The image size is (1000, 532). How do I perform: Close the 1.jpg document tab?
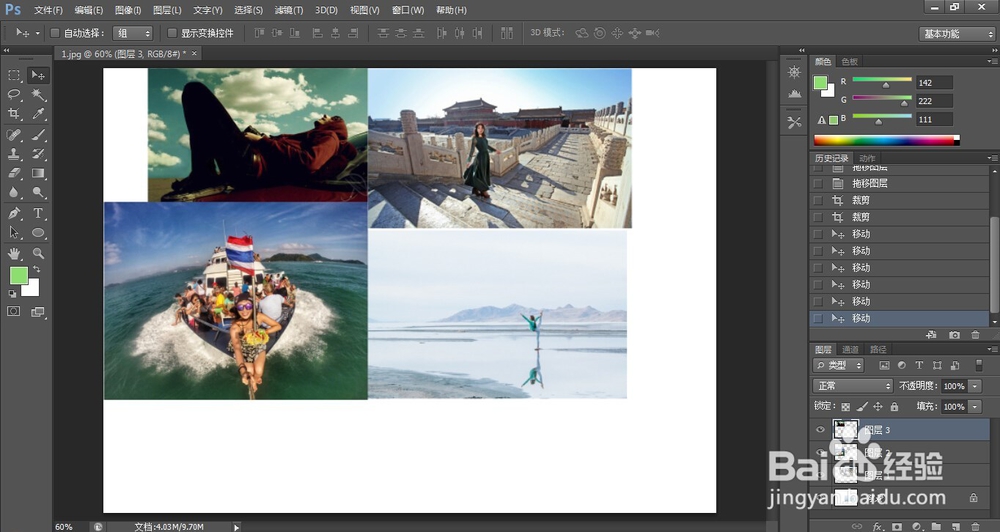tap(195, 54)
